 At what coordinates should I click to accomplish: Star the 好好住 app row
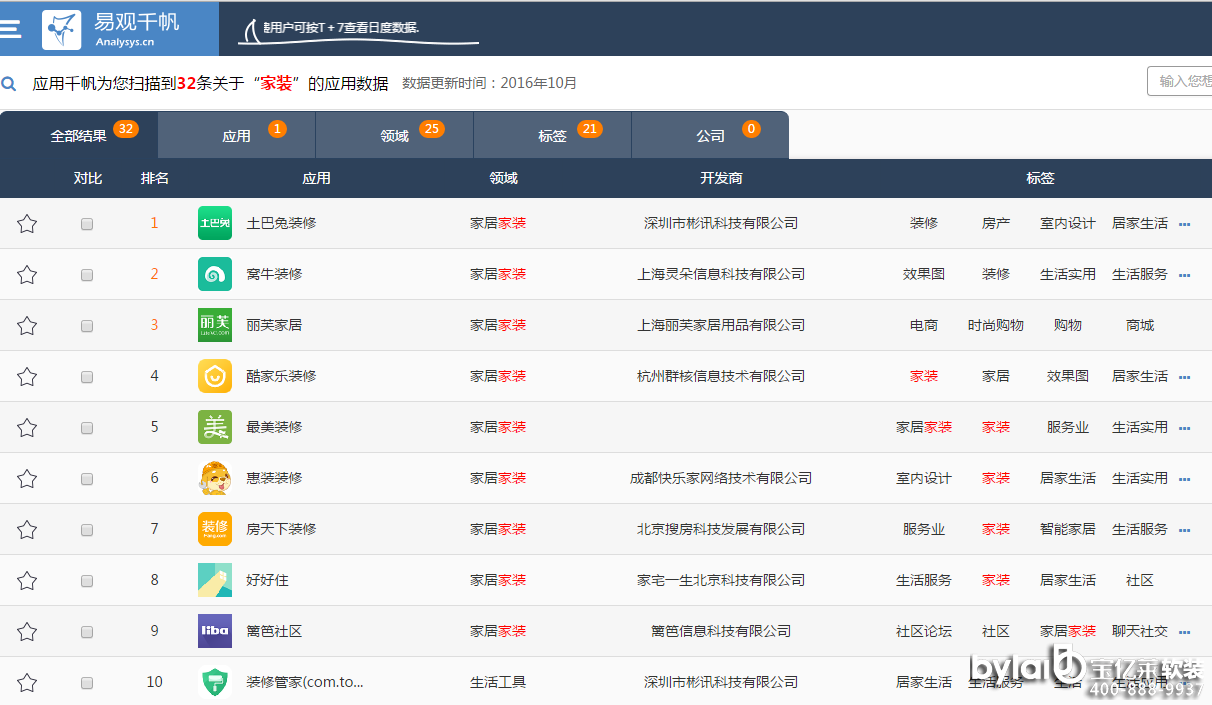27,581
